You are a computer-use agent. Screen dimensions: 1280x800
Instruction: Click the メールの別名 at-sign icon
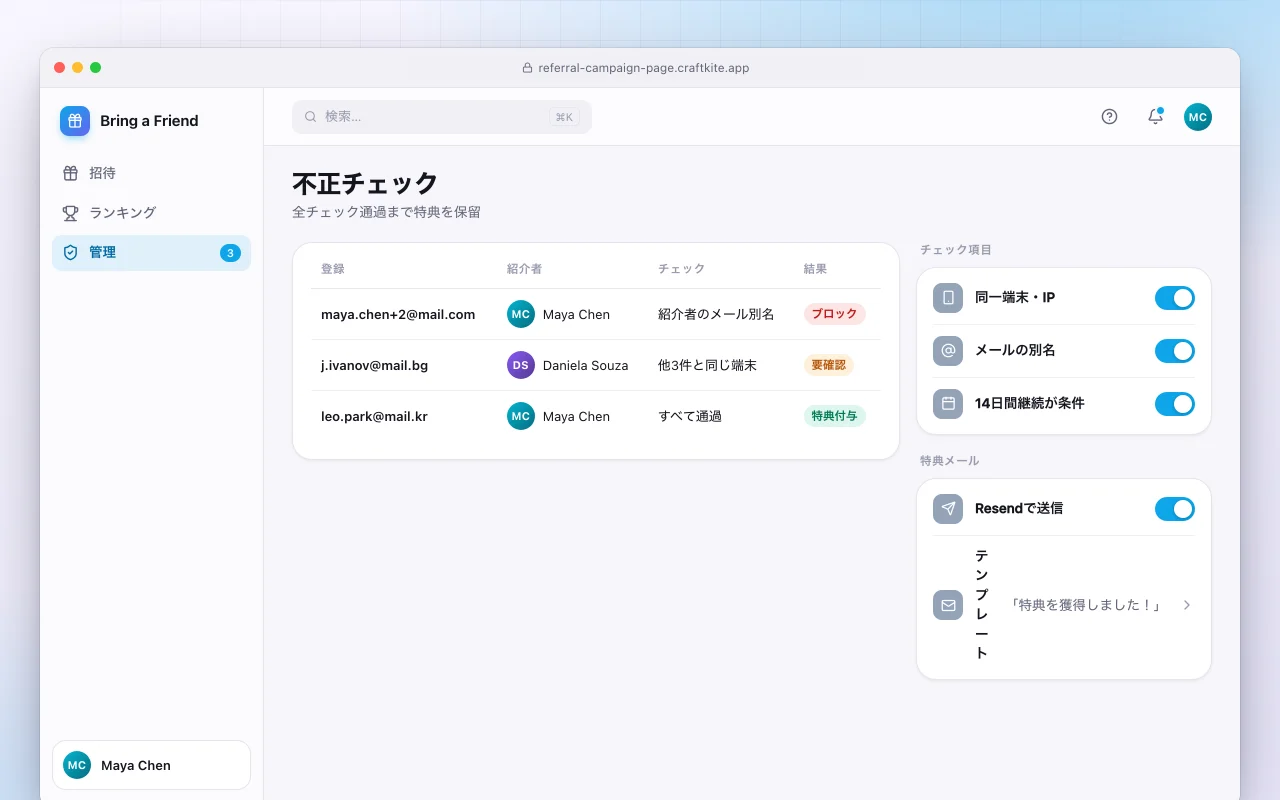948,351
